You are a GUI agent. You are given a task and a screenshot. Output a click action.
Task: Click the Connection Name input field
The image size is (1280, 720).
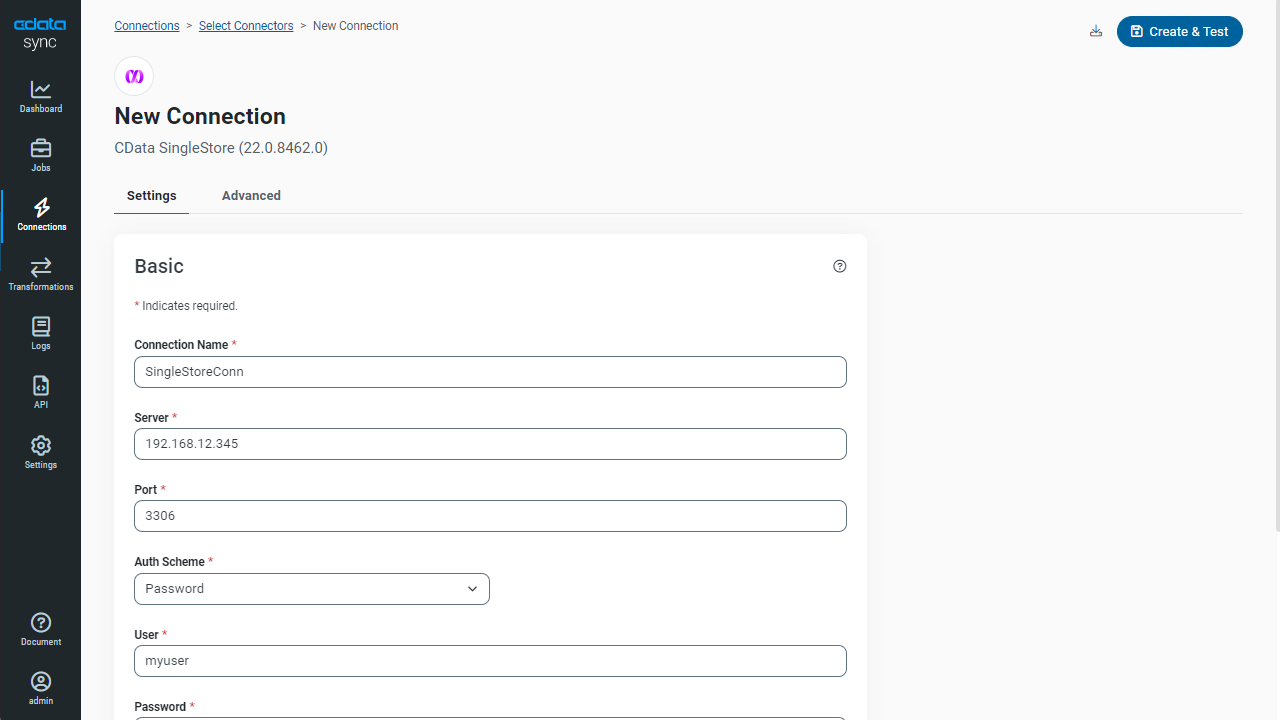(x=490, y=372)
